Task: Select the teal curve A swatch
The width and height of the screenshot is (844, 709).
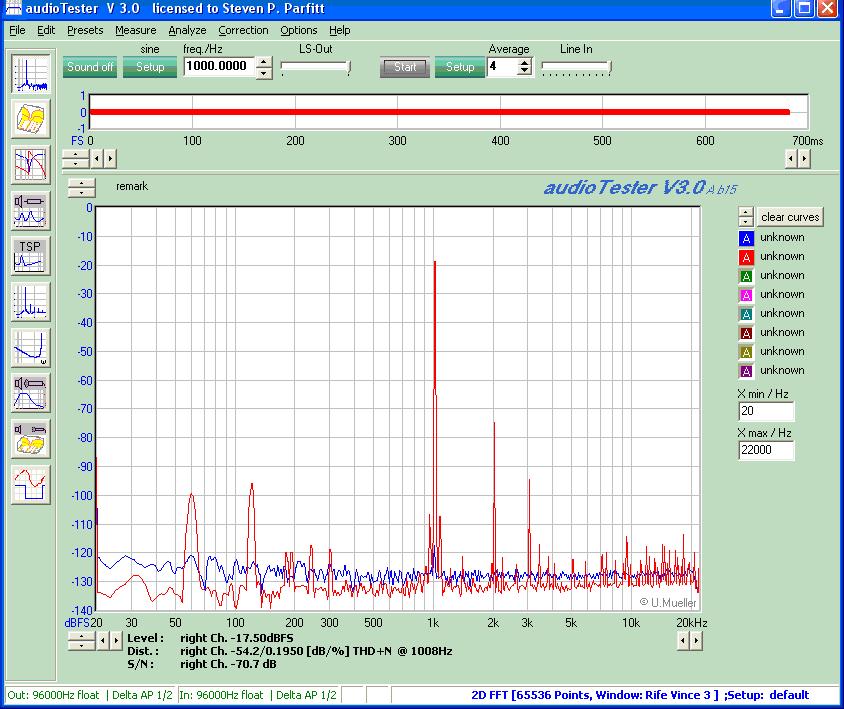Action: [746, 314]
